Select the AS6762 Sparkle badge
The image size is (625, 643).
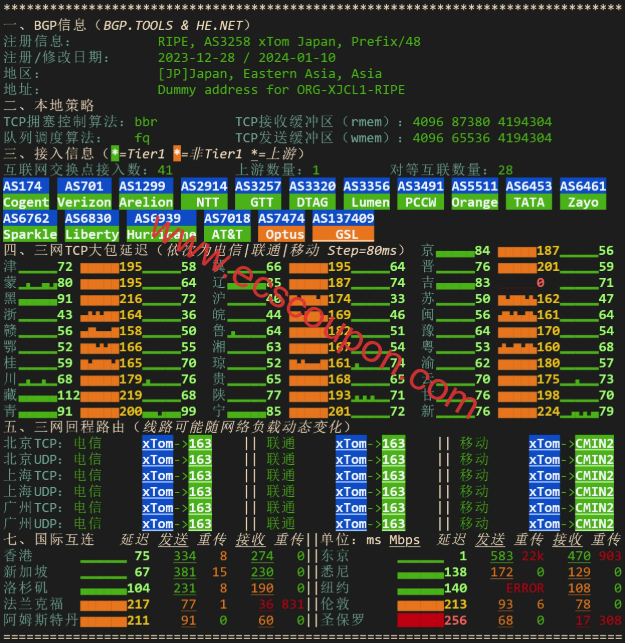pyautogui.click(x=30, y=226)
